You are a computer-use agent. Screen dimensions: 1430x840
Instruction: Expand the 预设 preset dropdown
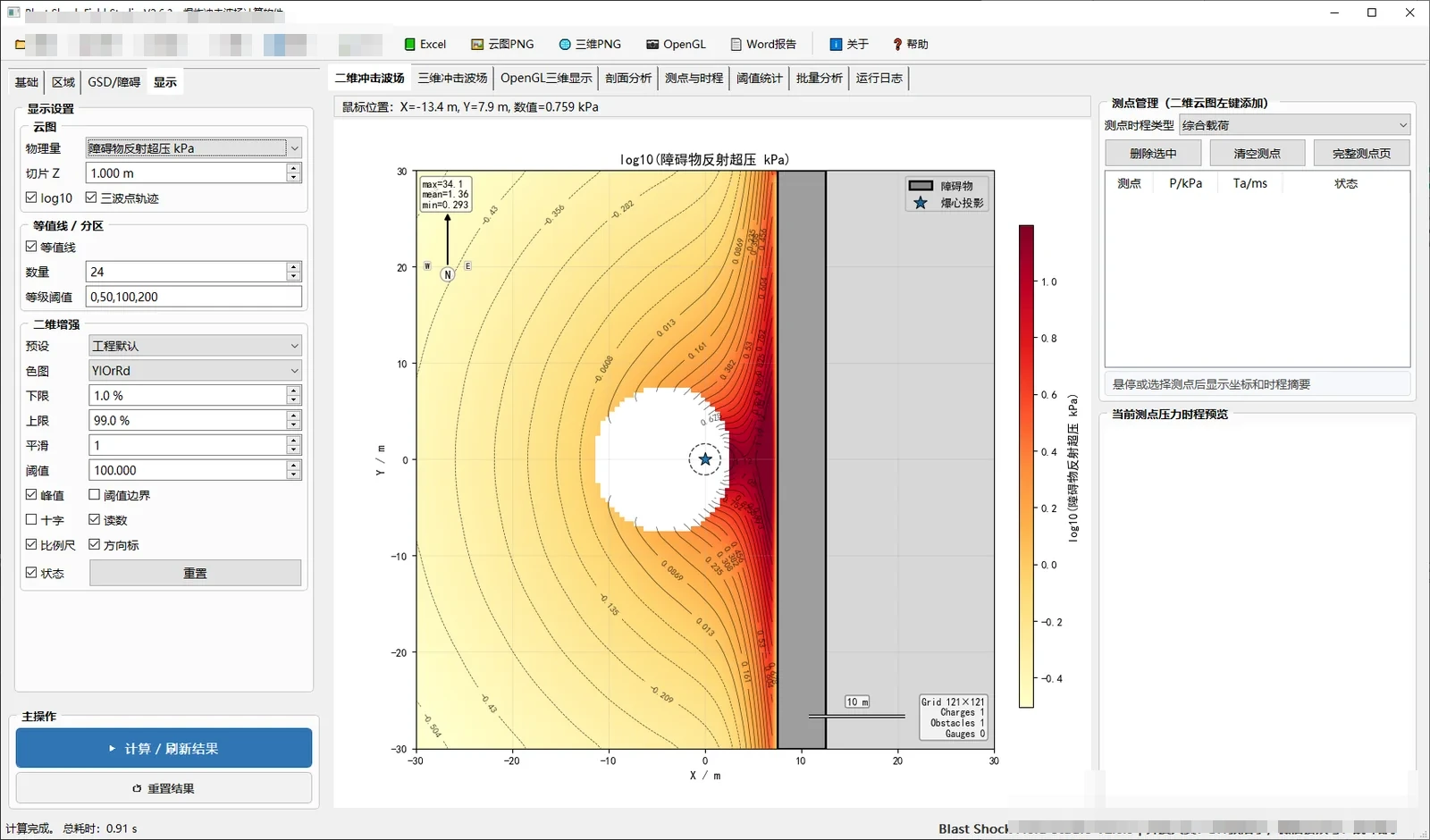pyautogui.click(x=195, y=346)
